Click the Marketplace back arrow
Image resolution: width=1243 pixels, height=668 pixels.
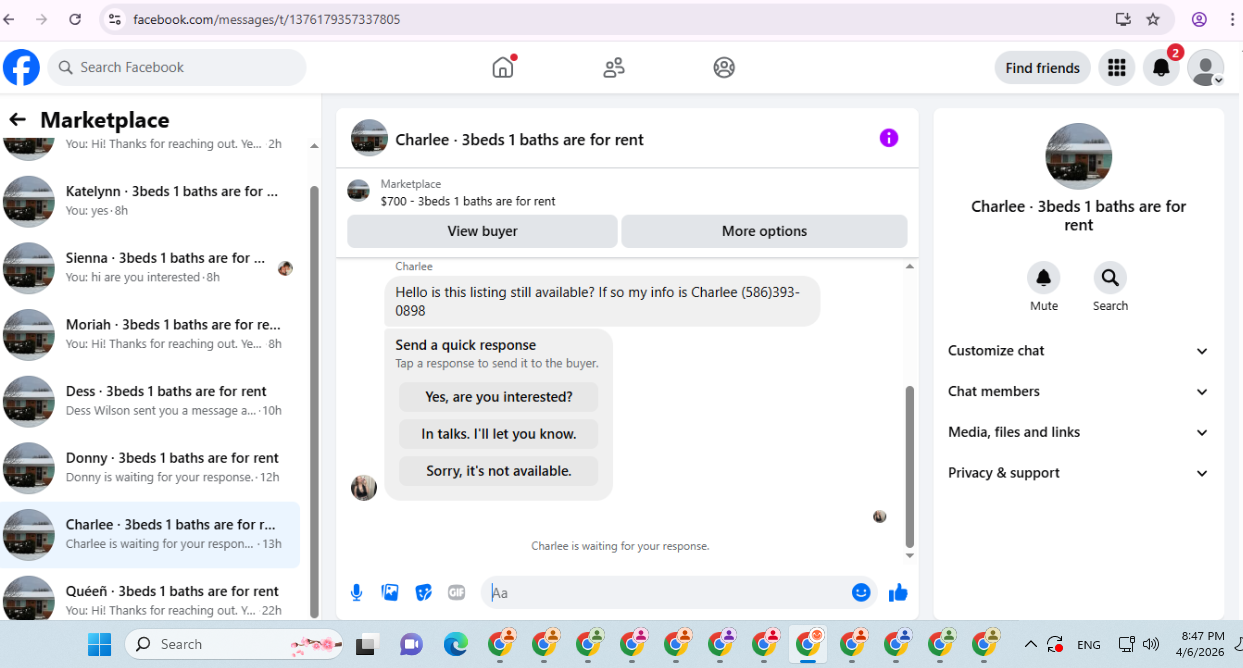[x=17, y=120]
